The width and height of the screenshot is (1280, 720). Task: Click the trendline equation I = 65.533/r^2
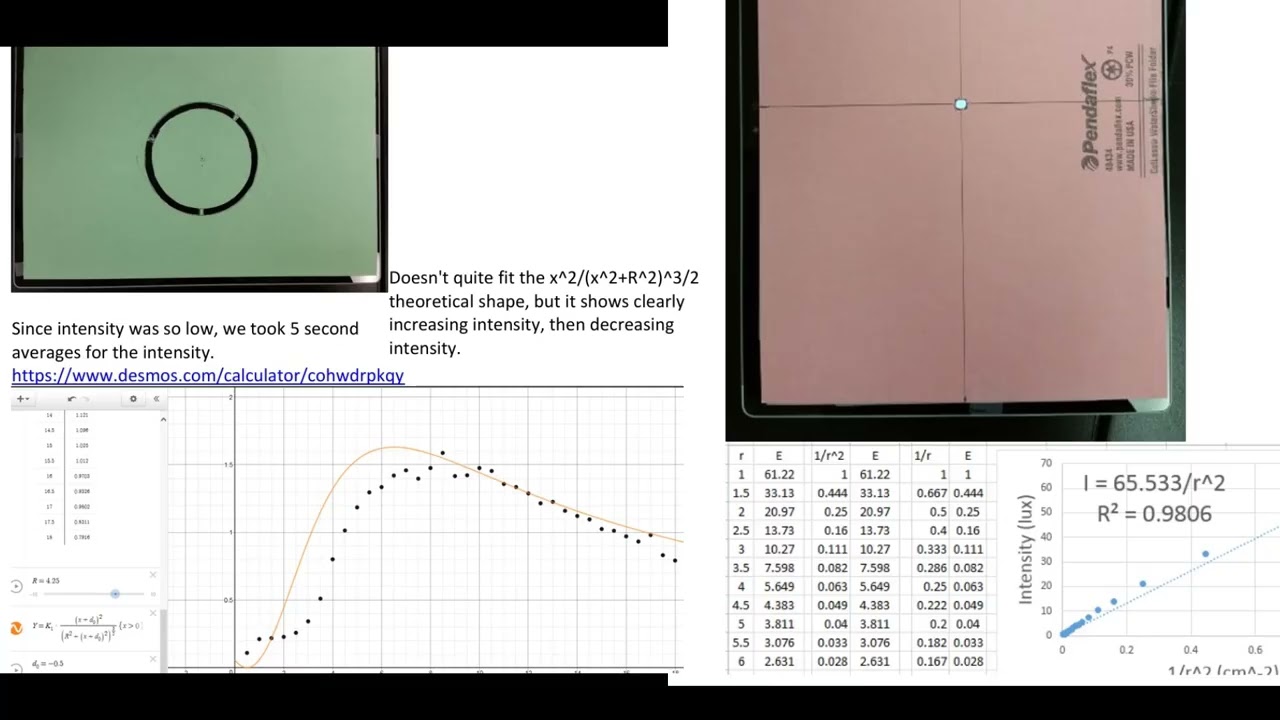(x=1154, y=484)
